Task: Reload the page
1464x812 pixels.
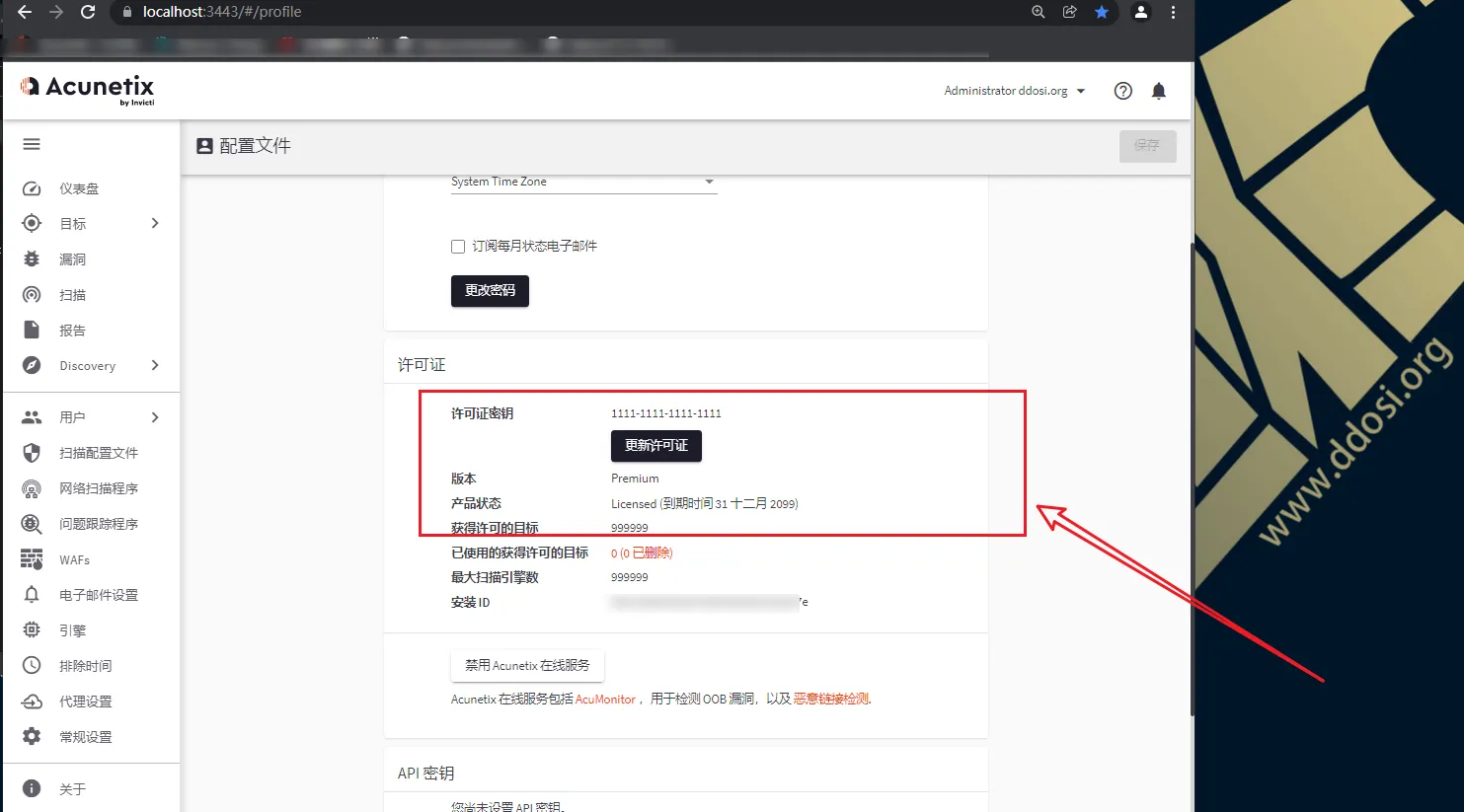Action: (88, 12)
